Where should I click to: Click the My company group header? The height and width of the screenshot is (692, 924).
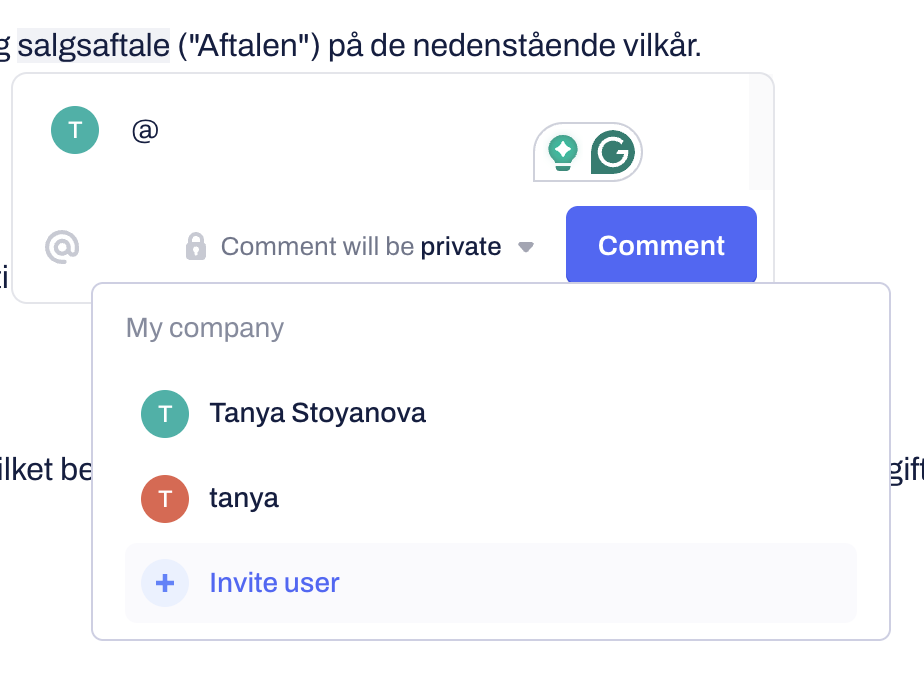point(204,328)
